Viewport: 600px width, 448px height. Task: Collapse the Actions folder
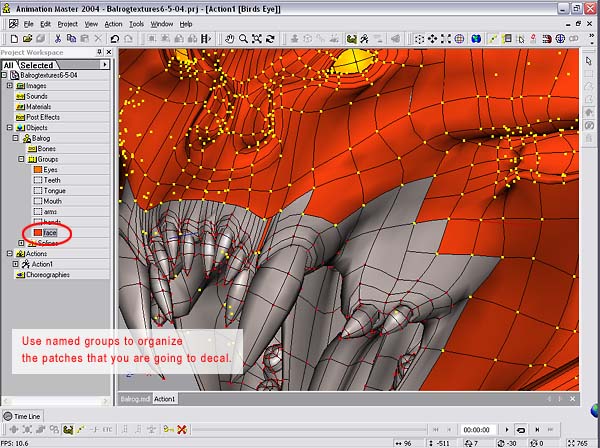coord(9,254)
